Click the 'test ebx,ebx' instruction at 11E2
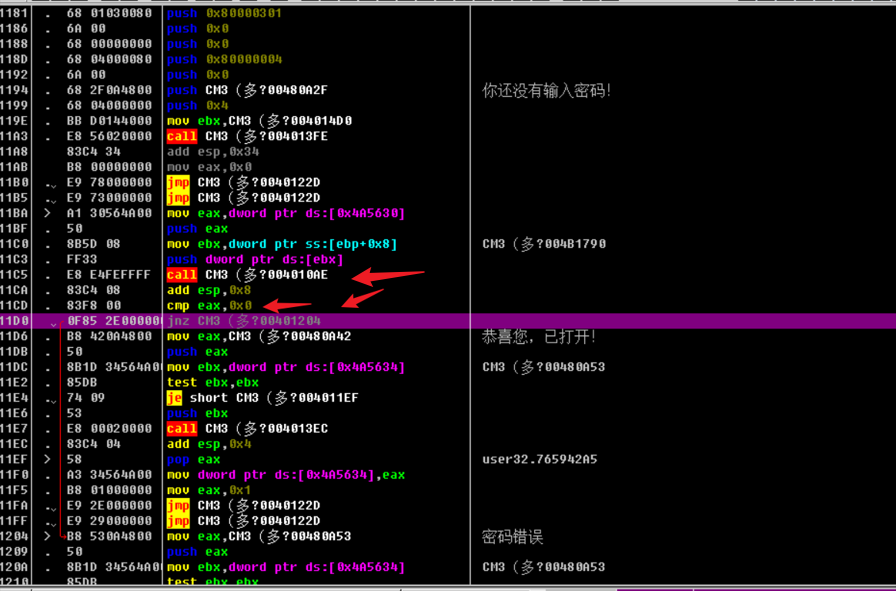Screen dimensions: 896x591 pos(212,383)
